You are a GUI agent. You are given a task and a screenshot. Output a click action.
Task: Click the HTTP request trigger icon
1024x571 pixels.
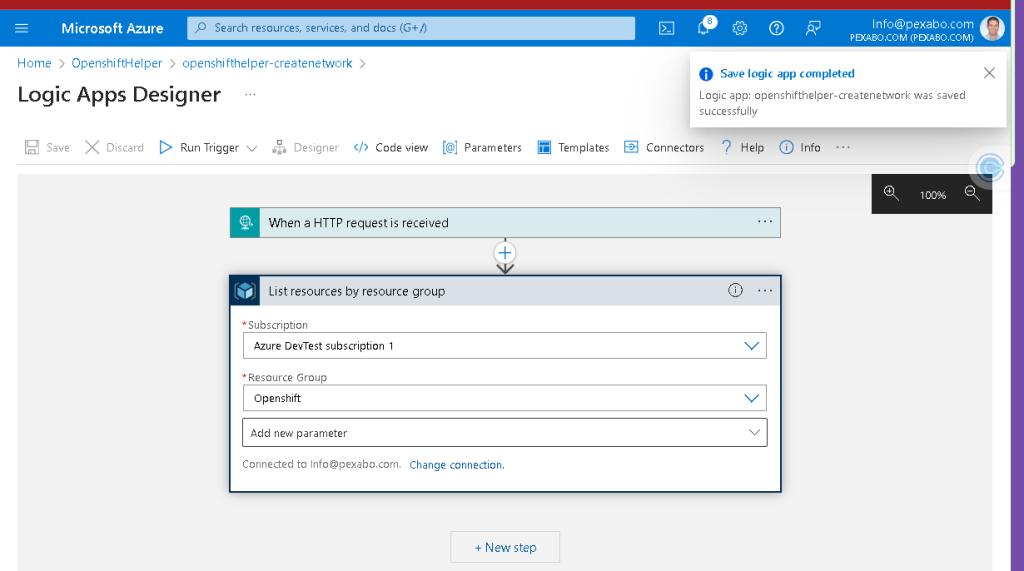245,223
